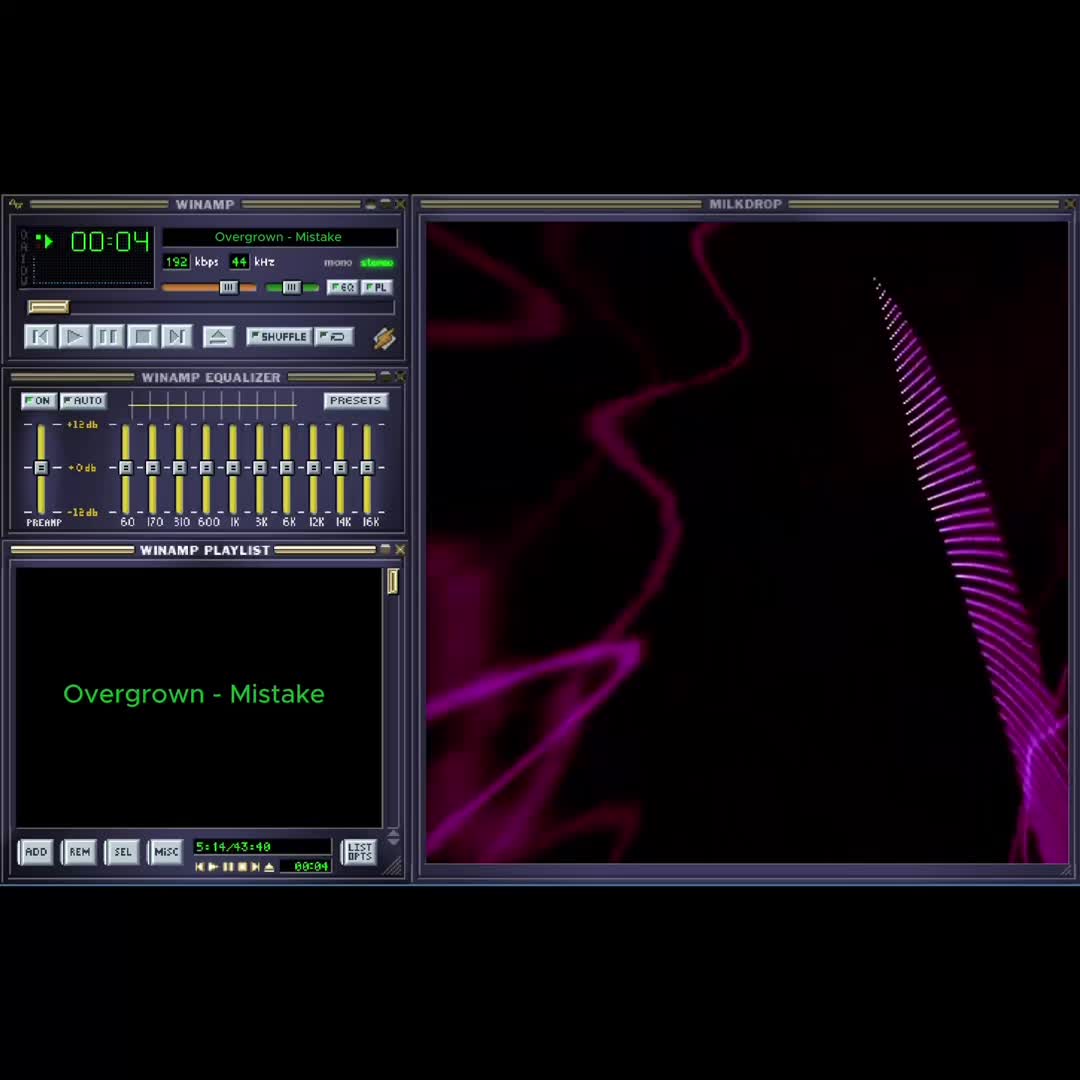The image size is (1080, 1080).
Task: Click the +12 db label in equalizer
Action: 82,425
